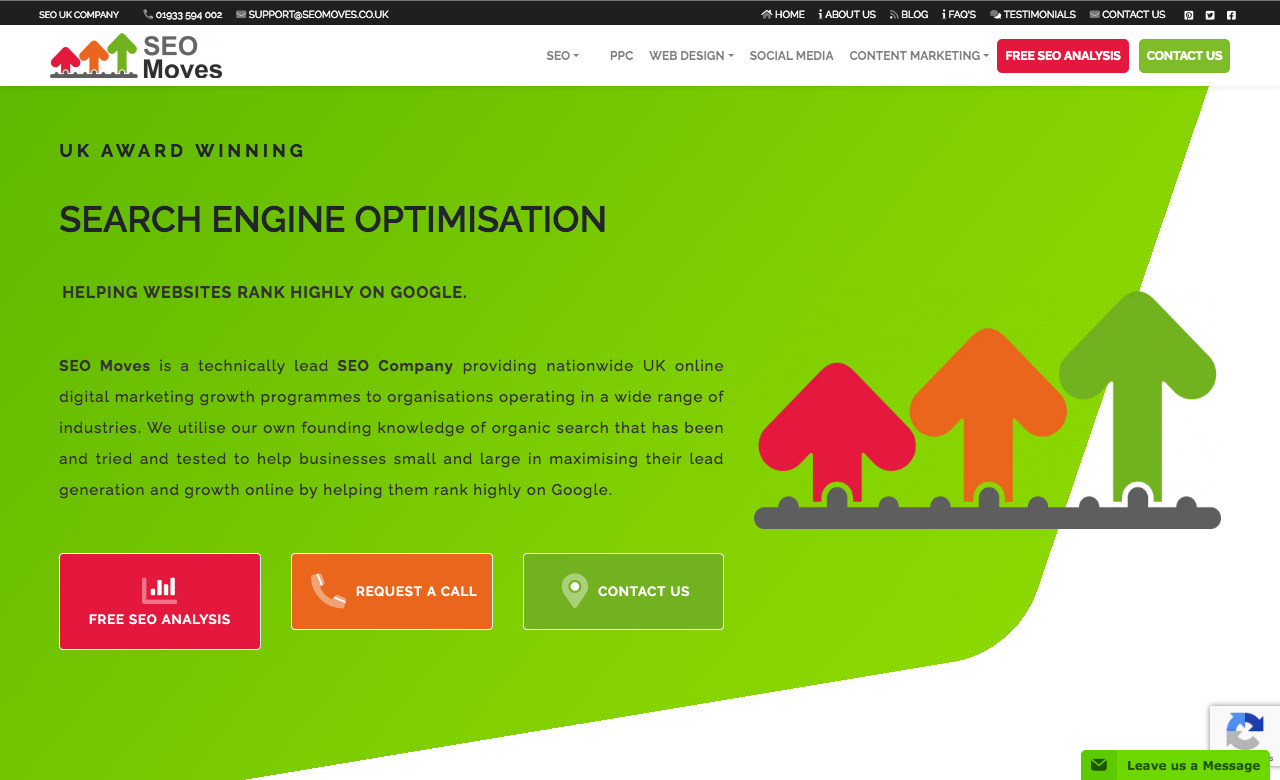
Task: Click the 'Search Engine Optimisation' heading
Action: pyautogui.click(x=333, y=219)
